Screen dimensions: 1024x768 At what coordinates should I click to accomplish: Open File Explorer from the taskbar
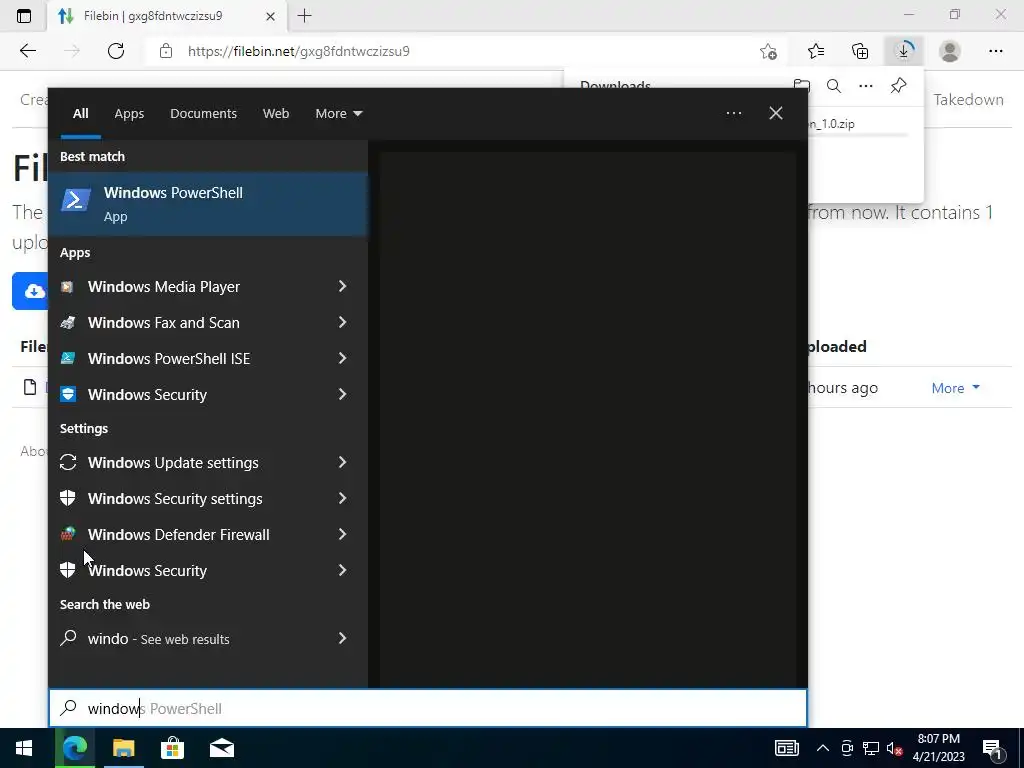(x=123, y=748)
